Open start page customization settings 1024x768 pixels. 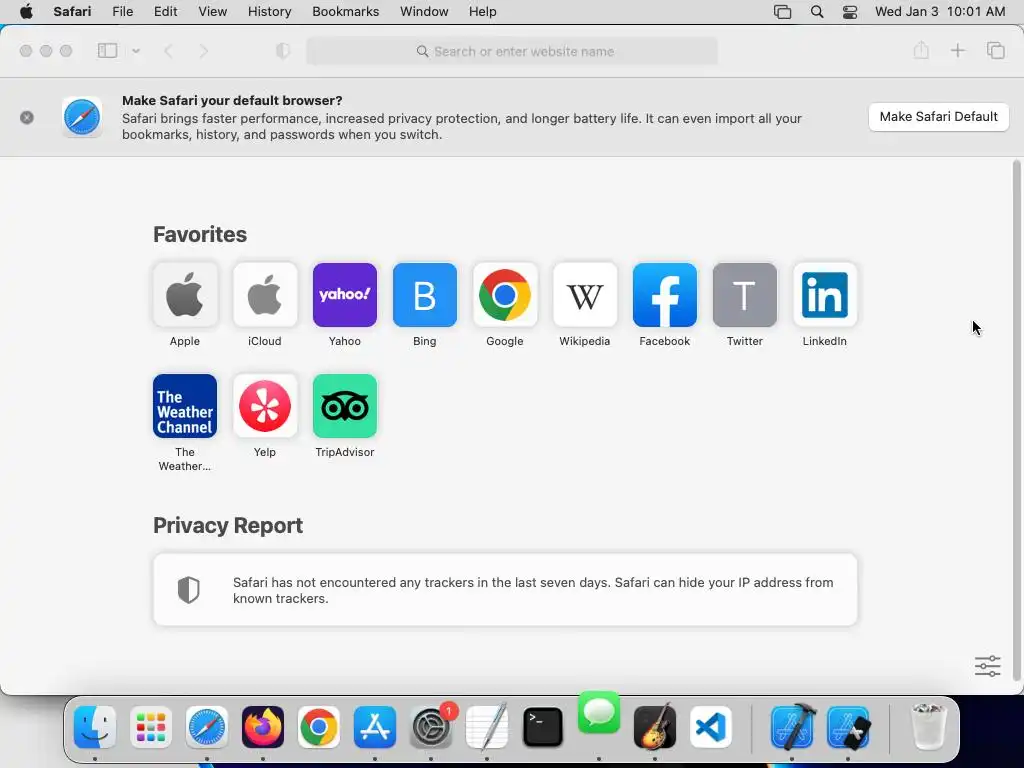click(987, 666)
